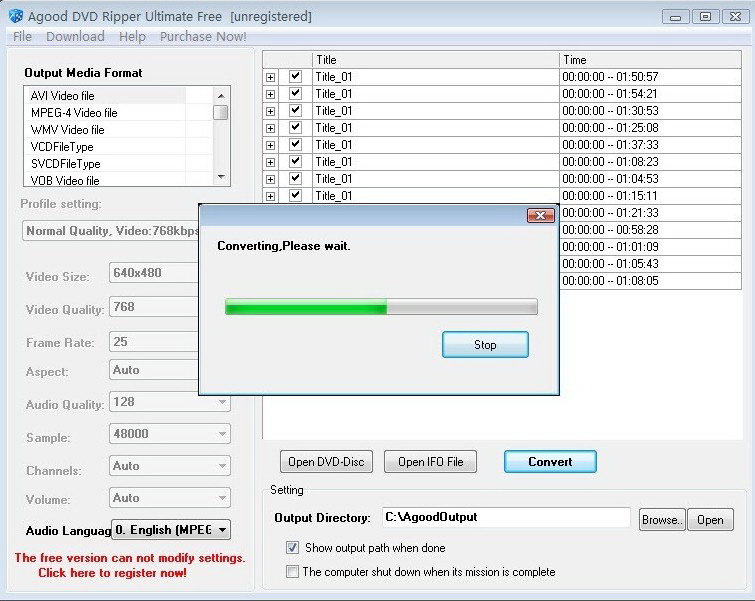The height and width of the screenshot is (601, 755).
Task: Click the Output Directory path field
Action: click(506, 517)
